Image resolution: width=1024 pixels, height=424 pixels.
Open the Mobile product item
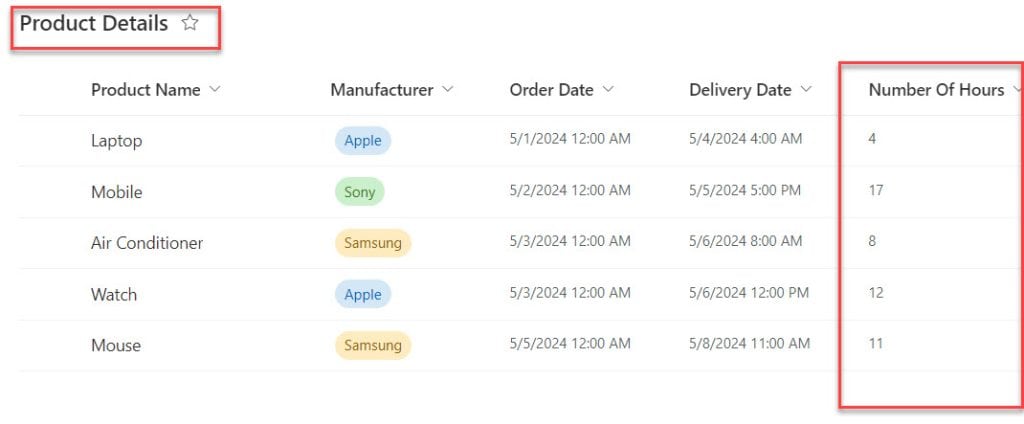coord(116,192)
